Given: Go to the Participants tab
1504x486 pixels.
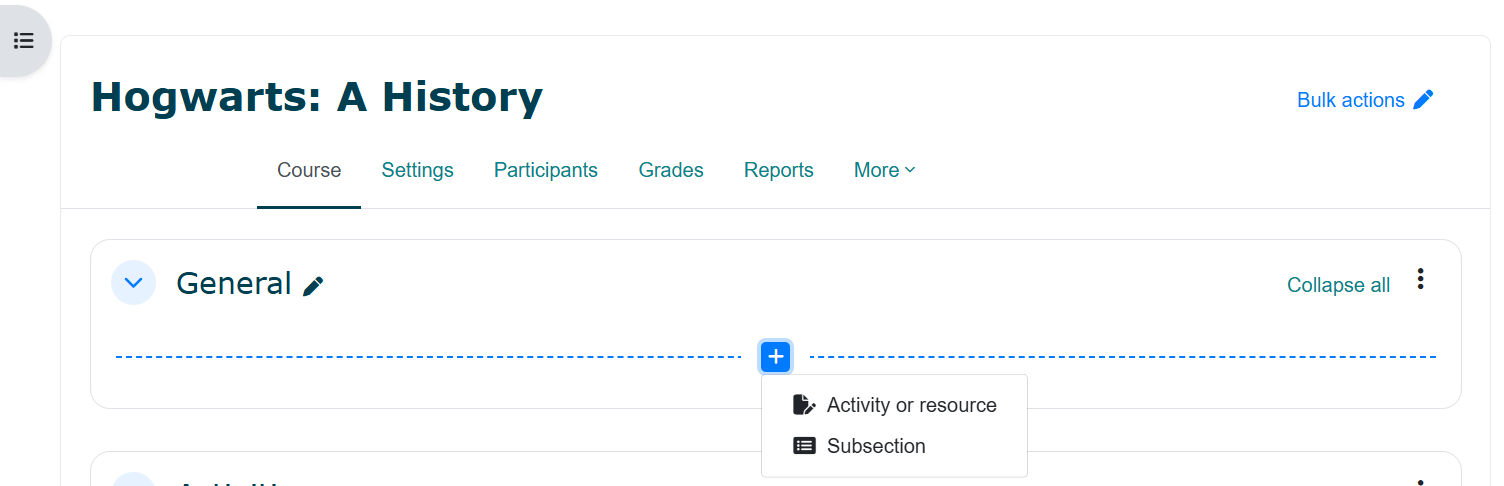Looking at the screenshot, I should point(546,170).
